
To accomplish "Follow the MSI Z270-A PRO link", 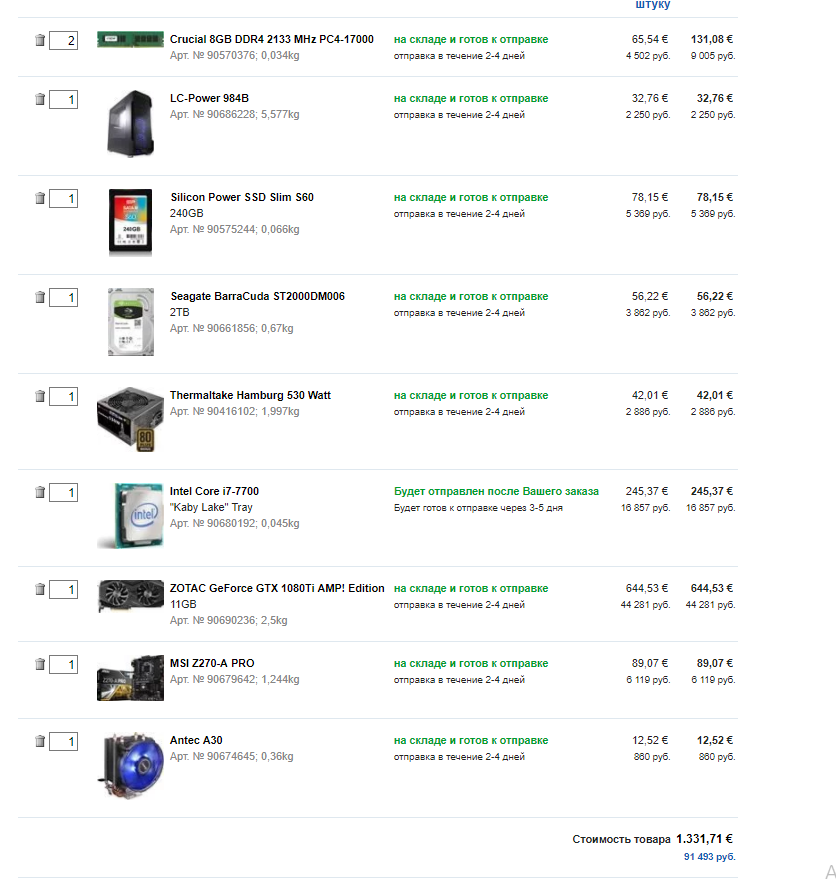I will coord(212,663).
